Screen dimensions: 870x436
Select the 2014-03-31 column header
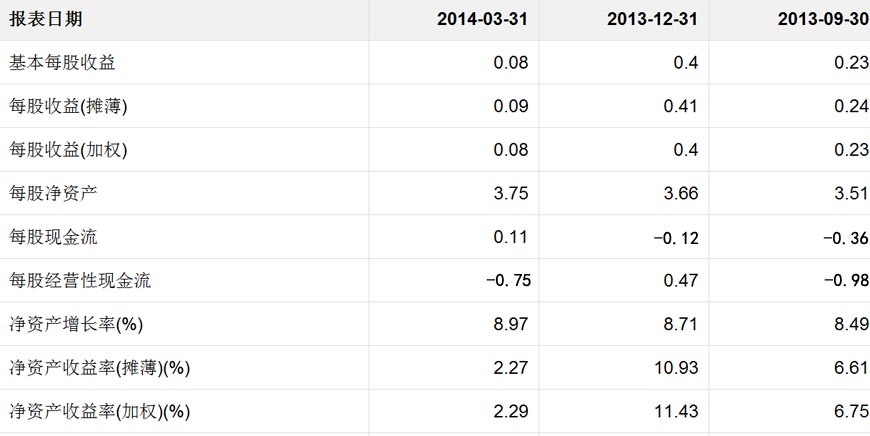482,19
